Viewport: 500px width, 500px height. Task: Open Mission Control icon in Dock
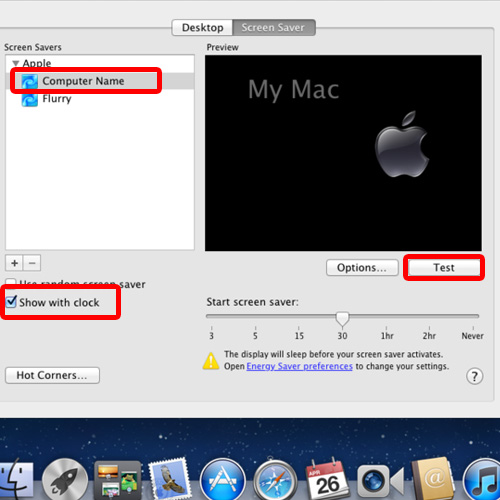pos(118,480)
